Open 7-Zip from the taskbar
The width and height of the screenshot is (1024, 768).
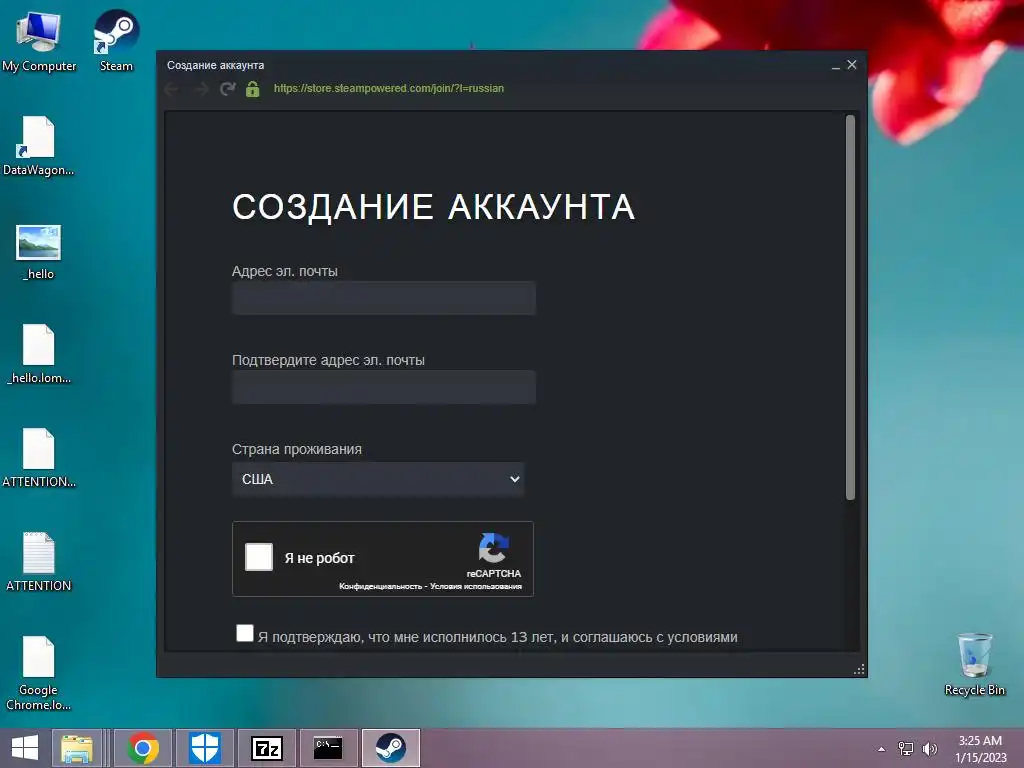(266, 748)
